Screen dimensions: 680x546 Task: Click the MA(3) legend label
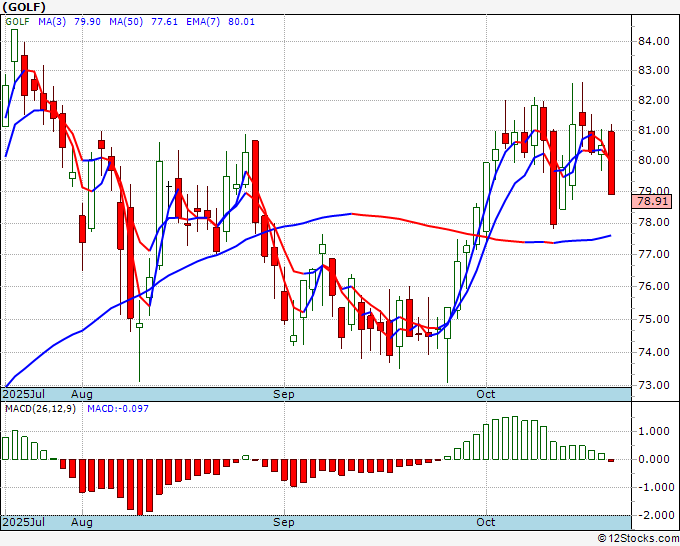[52, 22]
